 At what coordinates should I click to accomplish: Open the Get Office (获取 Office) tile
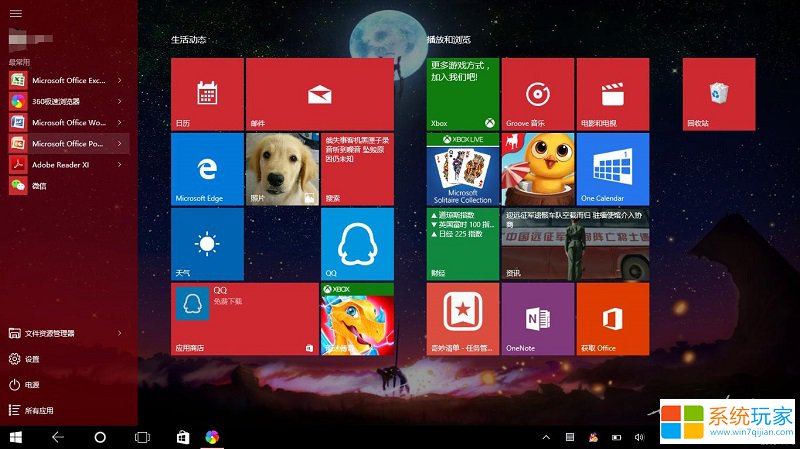pyautogui.click(x=613, y=319)
